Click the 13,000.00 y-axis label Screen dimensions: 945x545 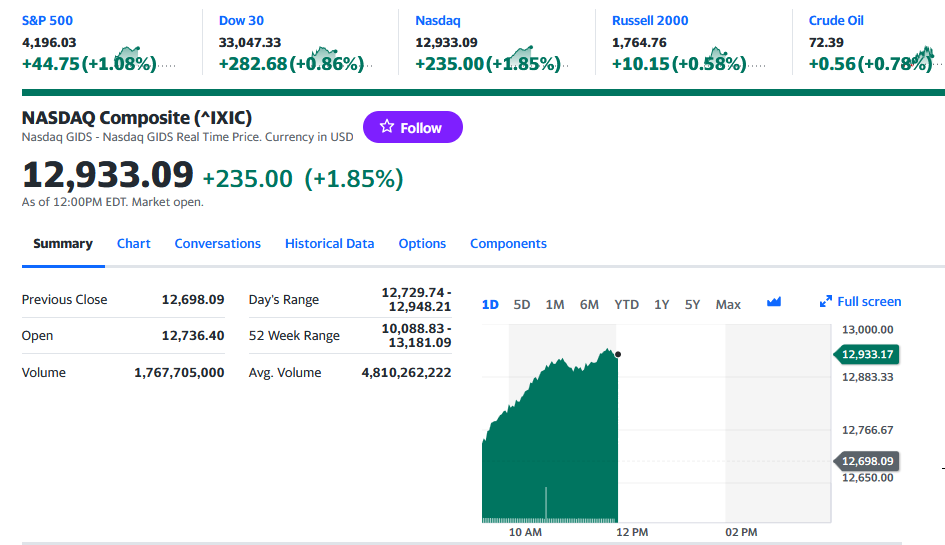[x=867, y=330]
